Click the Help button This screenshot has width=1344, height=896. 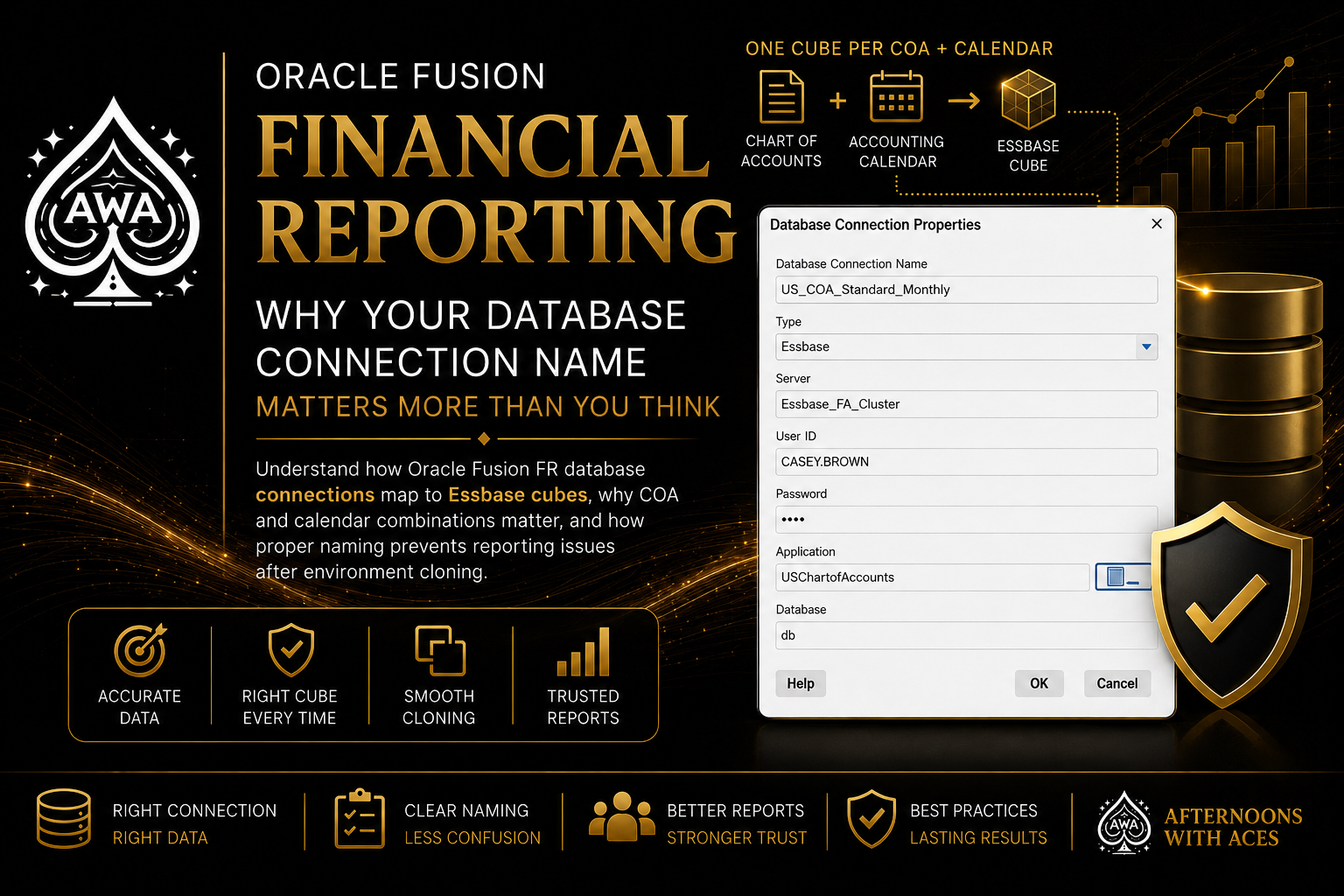click(801, 683)
